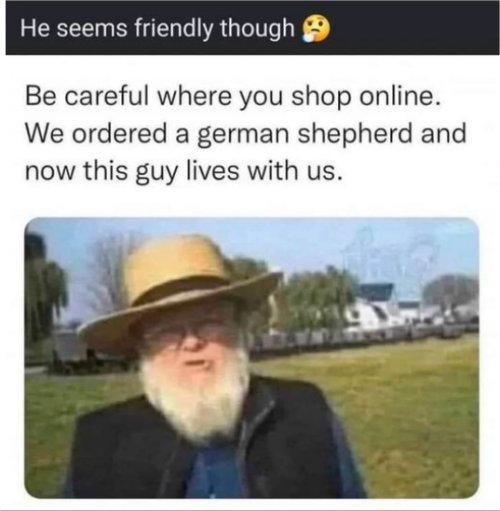The image size is (500, 511).
Task: Click the man's white beard
Action: point(195,393)
